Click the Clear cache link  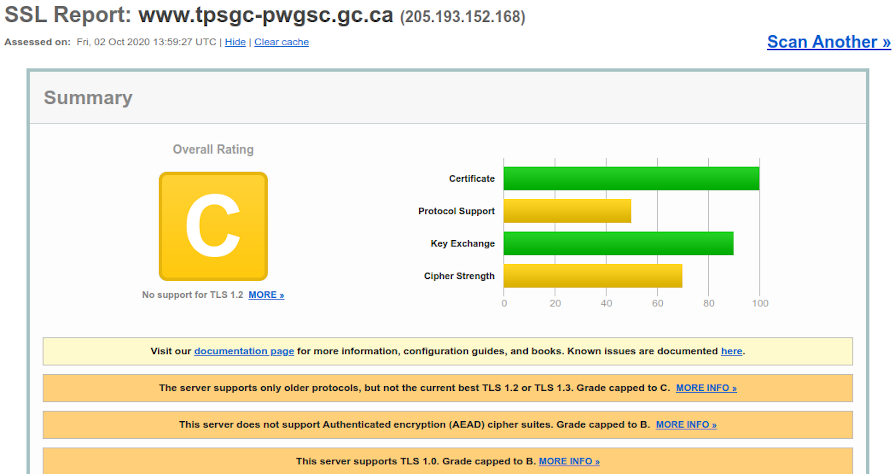(281, 42)
